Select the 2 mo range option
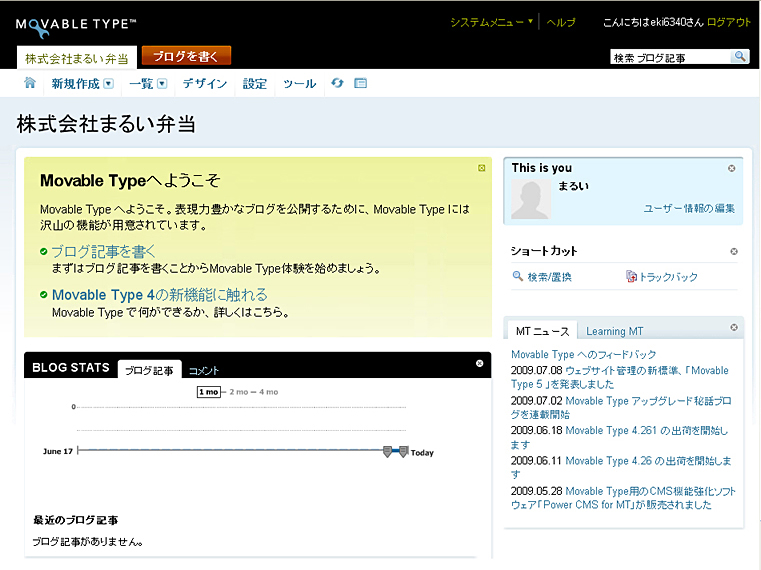The image size is (761, 570). click(239, 392)
